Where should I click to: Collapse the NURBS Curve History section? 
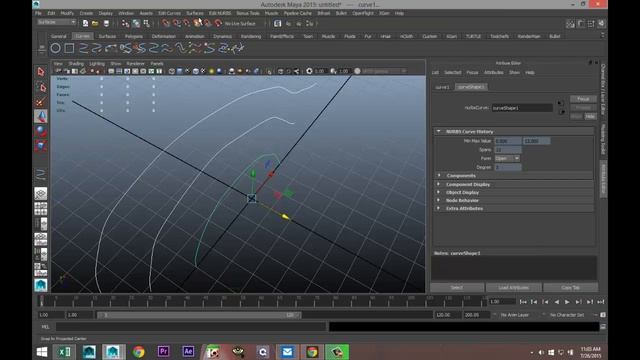pyautogui.click(x=439, y=131)
